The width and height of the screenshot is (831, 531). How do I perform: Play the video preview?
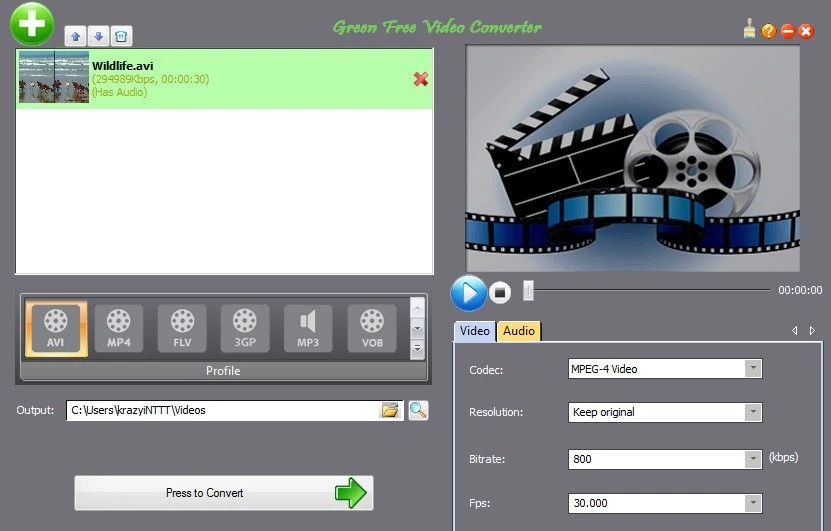tap(468, 292)
